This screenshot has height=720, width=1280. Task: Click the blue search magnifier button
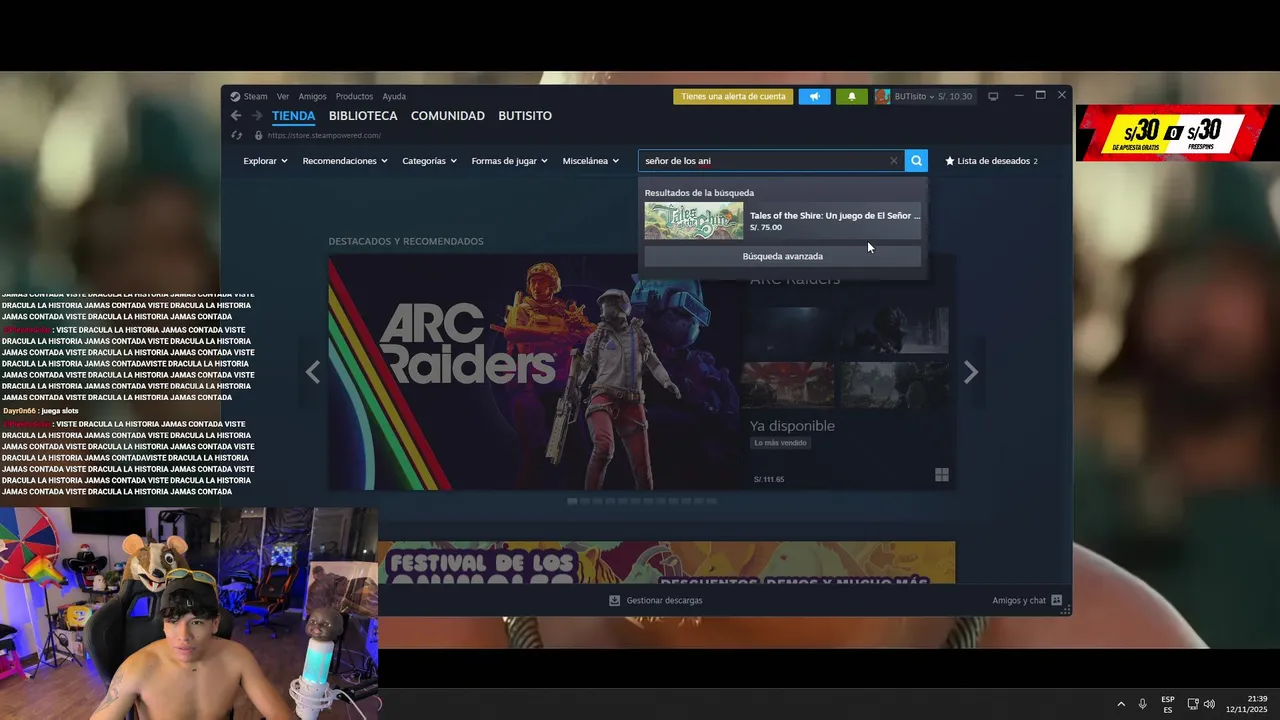point(916,160)
